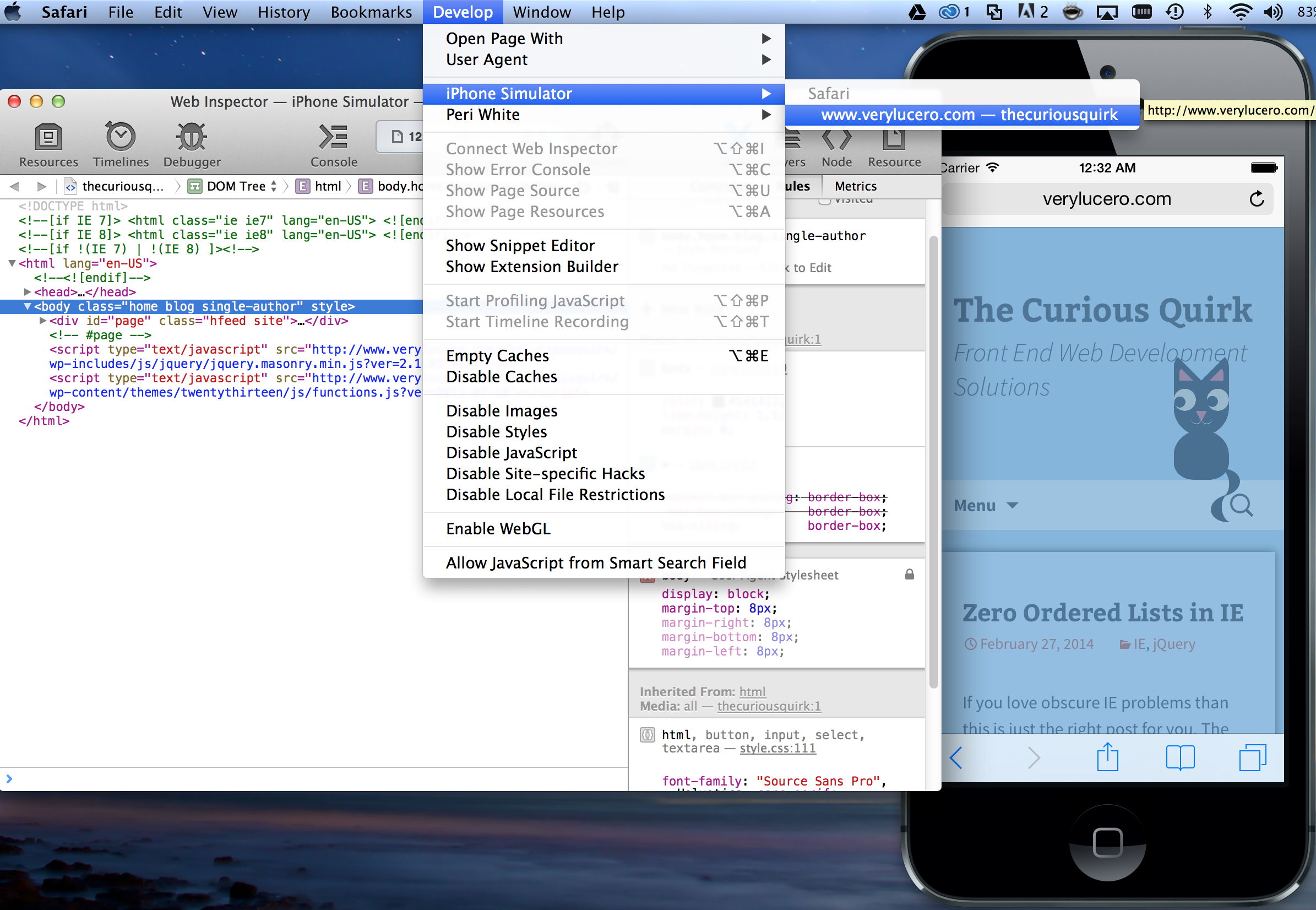Image resolution: width=1316 pixels, height=910 pixels.
Task: Open the Bluetooth status menu
Action: point(1206,12)
